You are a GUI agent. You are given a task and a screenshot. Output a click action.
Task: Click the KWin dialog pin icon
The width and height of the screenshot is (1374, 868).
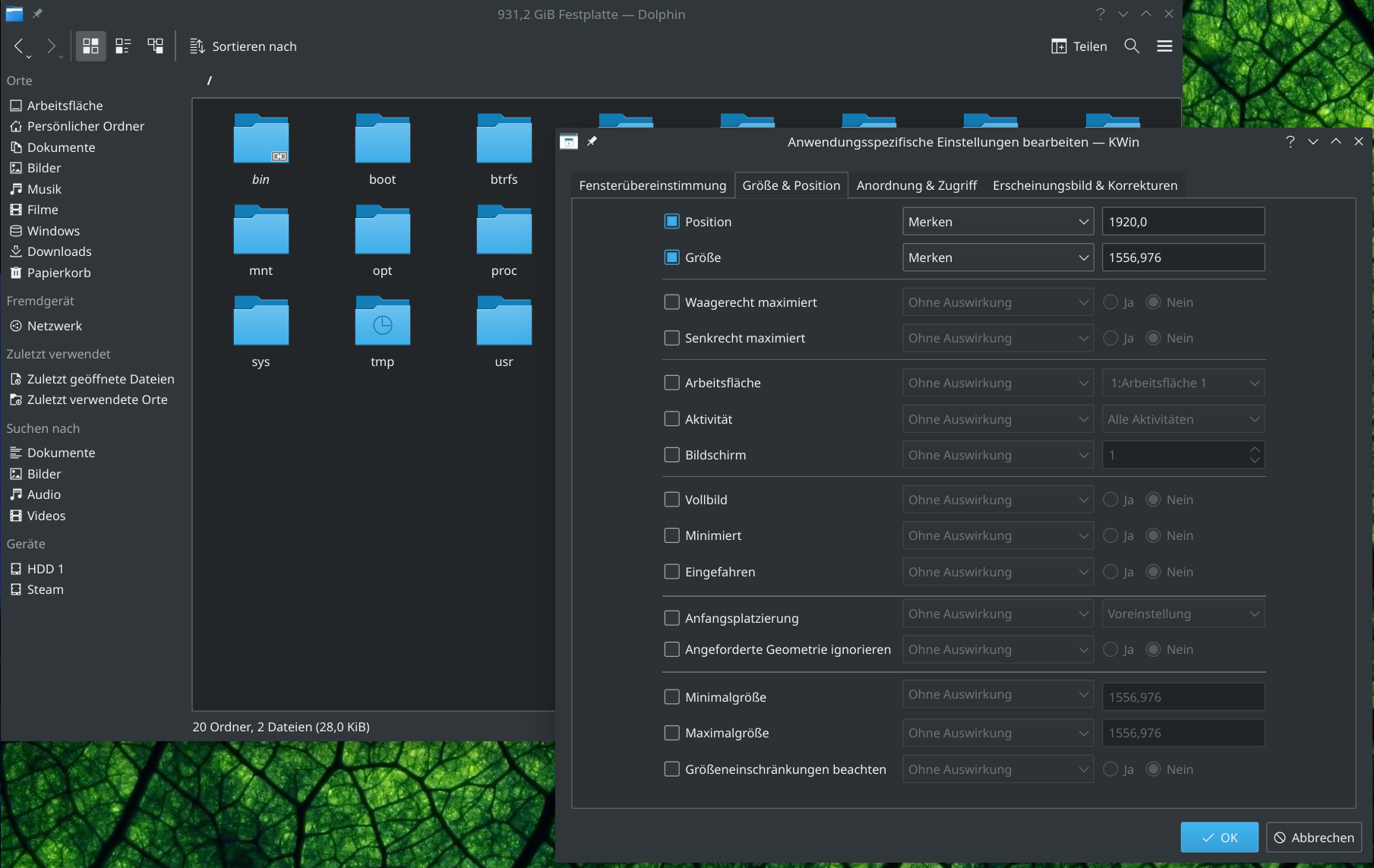[x=592, y=141]
